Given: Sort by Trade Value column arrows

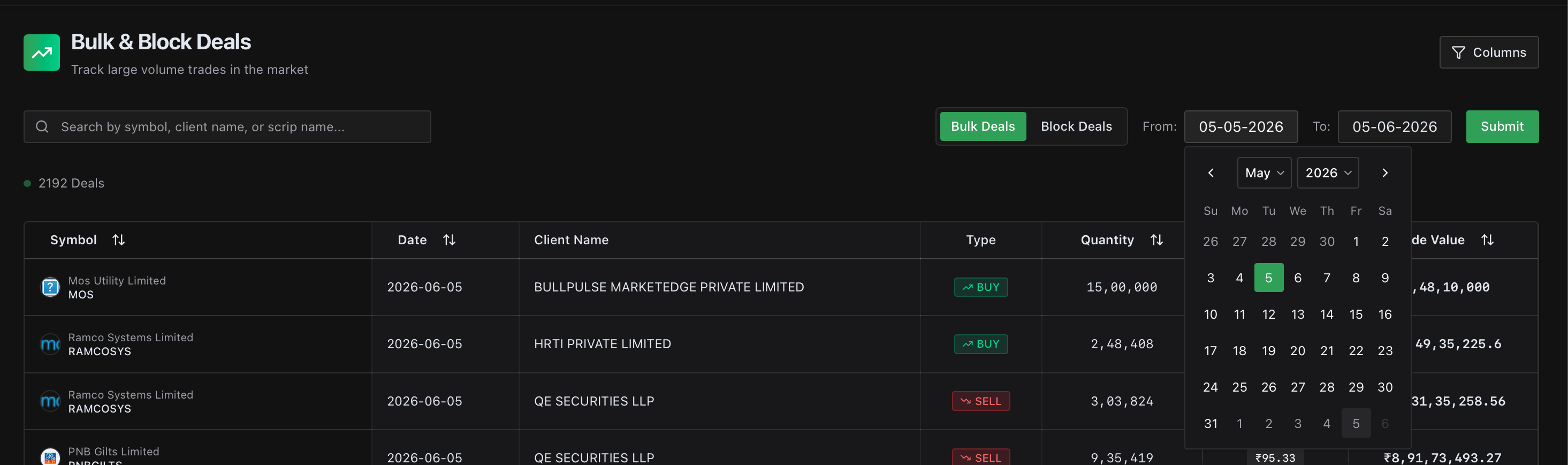Looking at the screenshot, I should pyautogui.click(x=1487, y=240).
